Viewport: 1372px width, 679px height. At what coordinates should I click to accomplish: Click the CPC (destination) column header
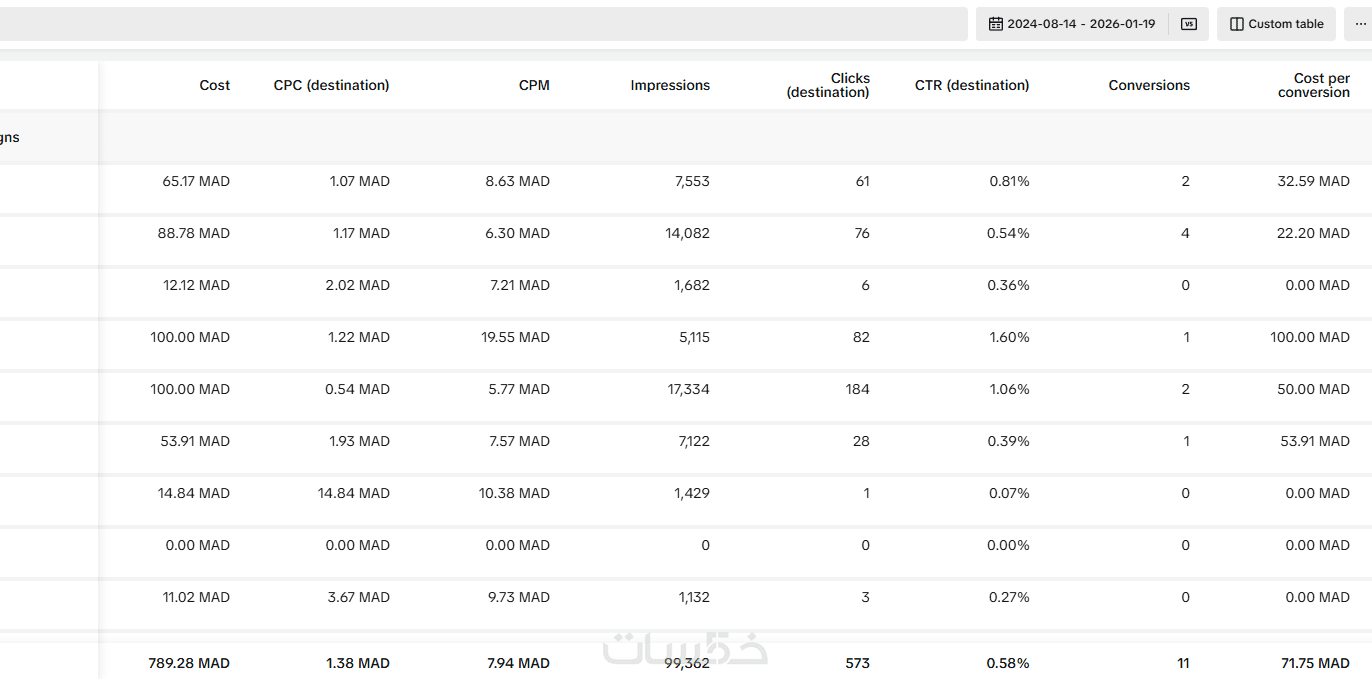pyautogui.click(x=331, y=85)
